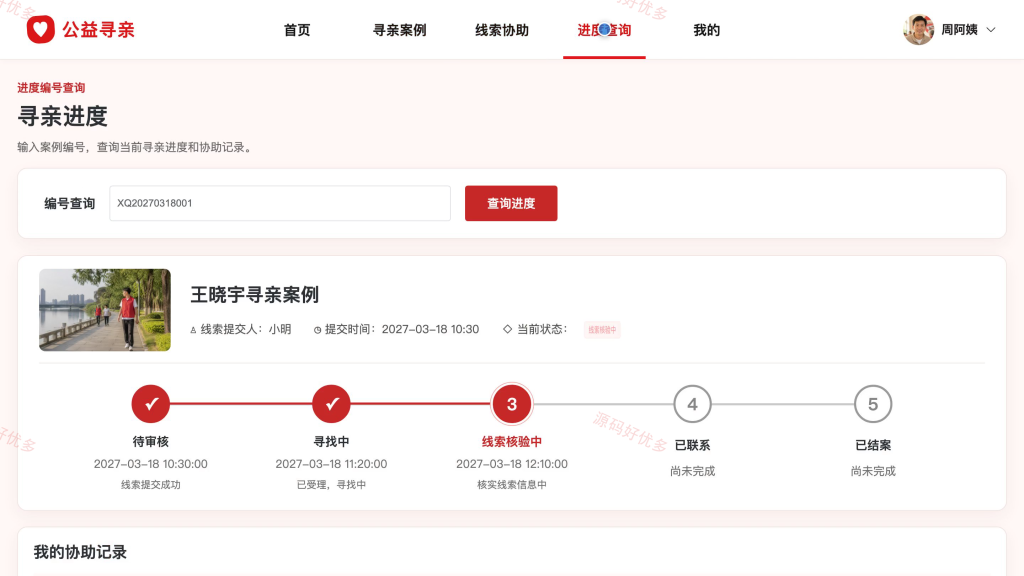Open the 首页 nav tab

click(297, 30)
